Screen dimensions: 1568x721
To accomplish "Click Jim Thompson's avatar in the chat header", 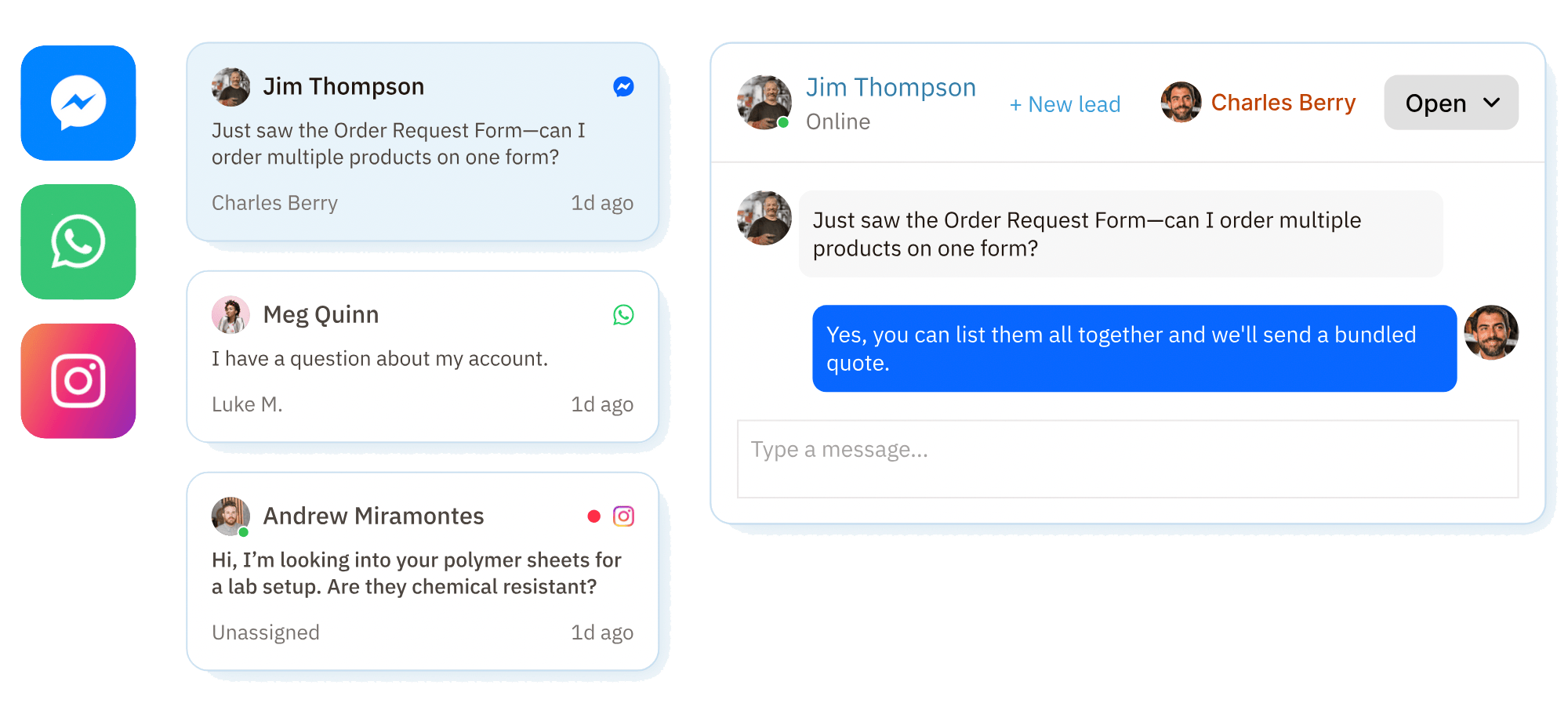I will click(764, 103).
